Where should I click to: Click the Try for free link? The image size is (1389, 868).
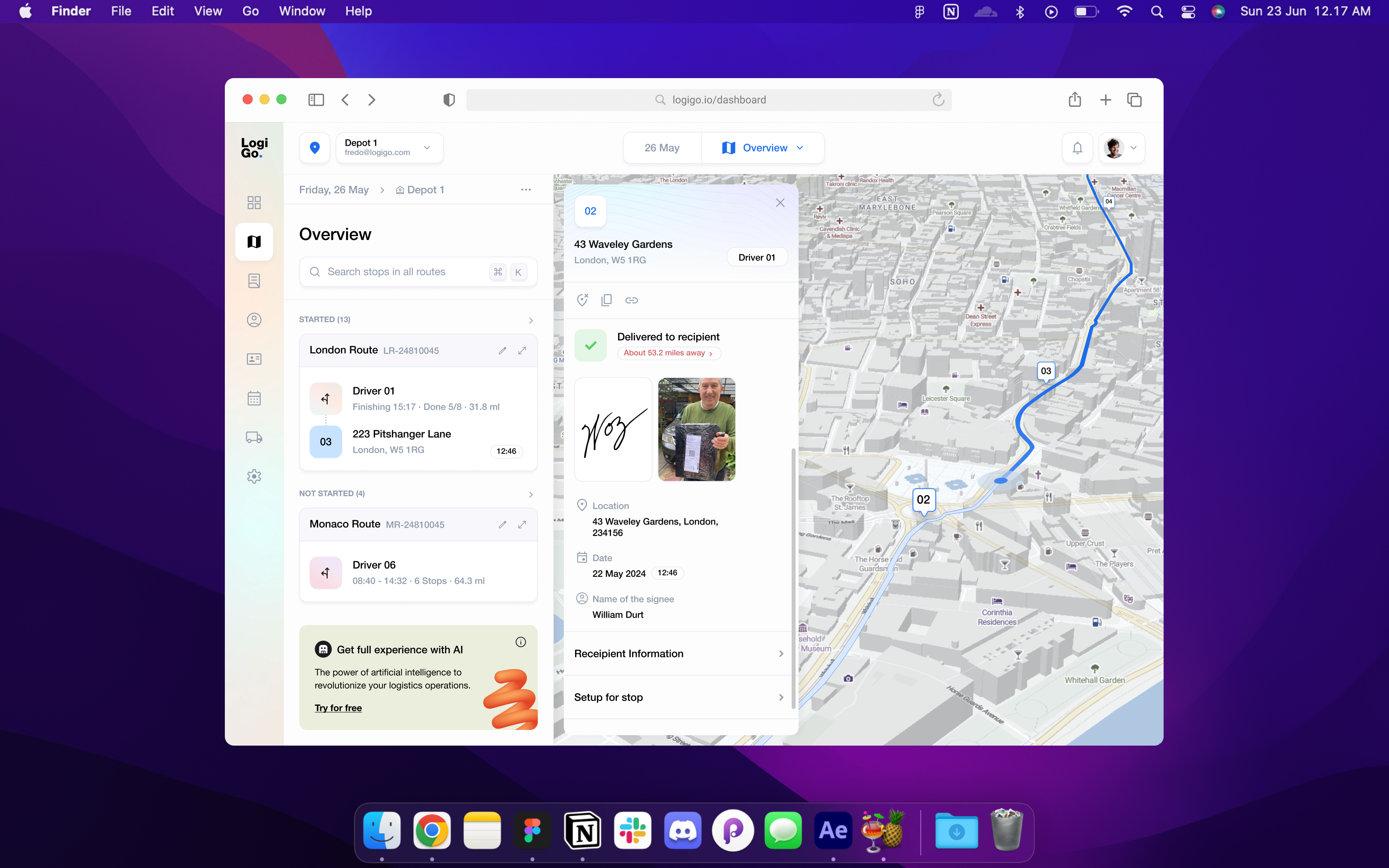[x=338, y=708]
